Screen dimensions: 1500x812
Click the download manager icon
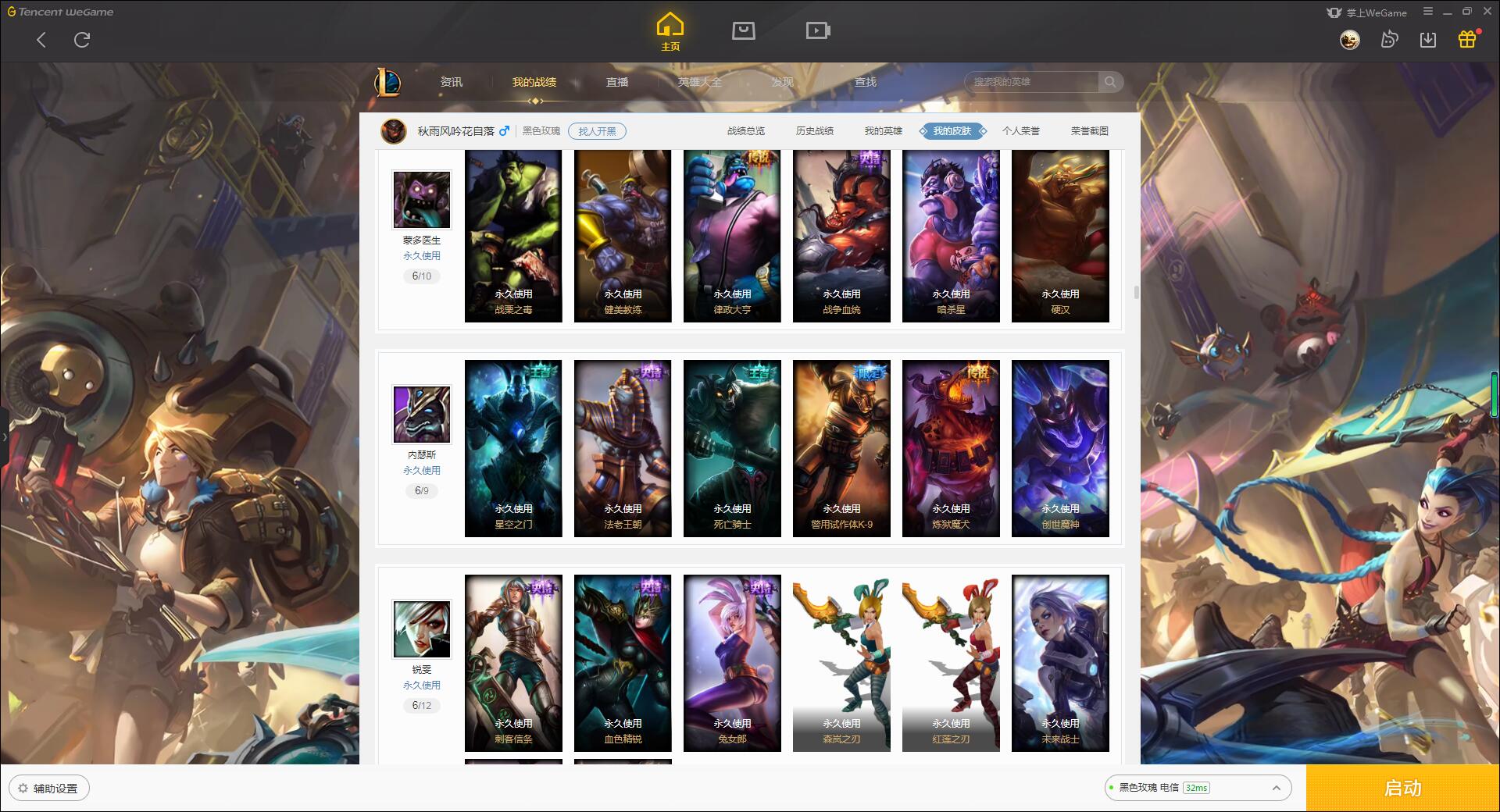(1428, 39)
